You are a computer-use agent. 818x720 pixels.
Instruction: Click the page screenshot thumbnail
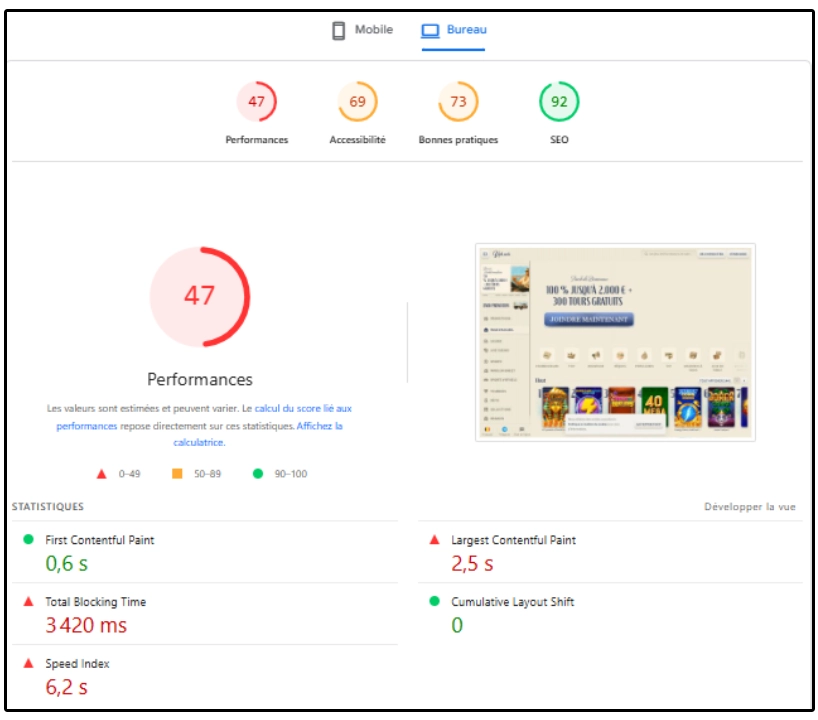[615, 342]
